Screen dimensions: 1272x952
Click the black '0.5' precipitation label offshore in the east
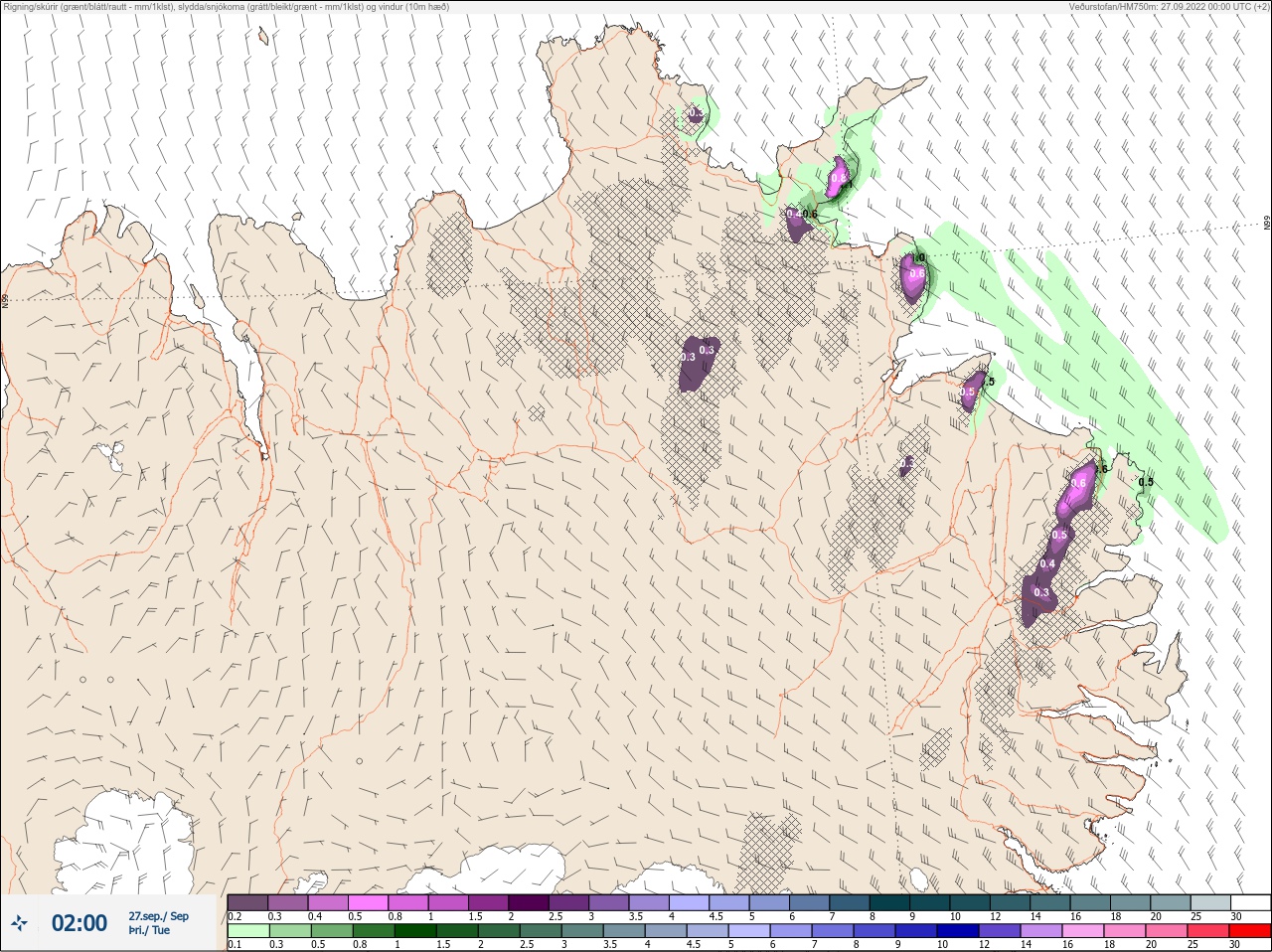[x=1146, y=482]
